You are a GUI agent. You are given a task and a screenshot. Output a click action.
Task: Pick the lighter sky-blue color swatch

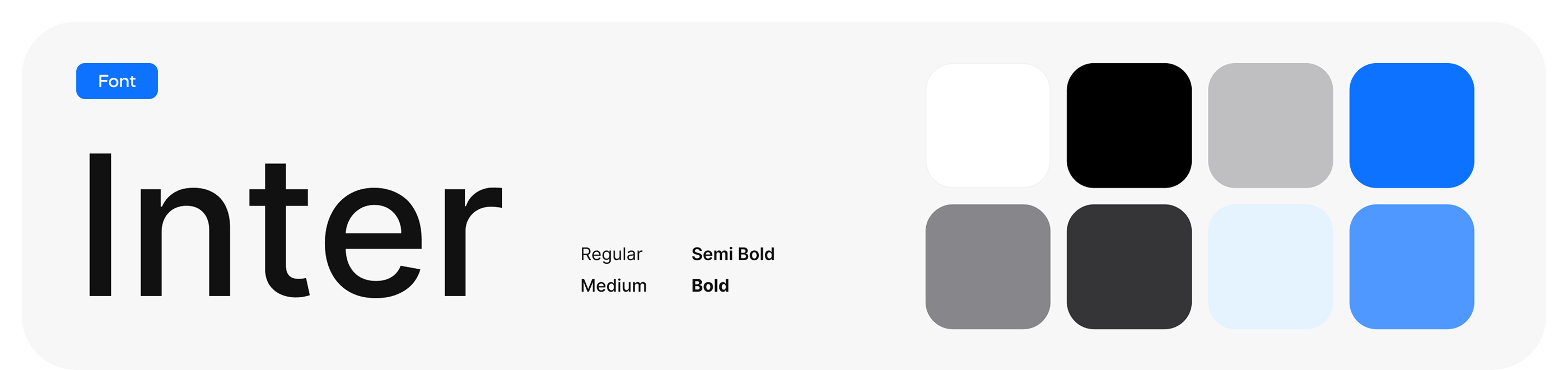(1412, 266)
